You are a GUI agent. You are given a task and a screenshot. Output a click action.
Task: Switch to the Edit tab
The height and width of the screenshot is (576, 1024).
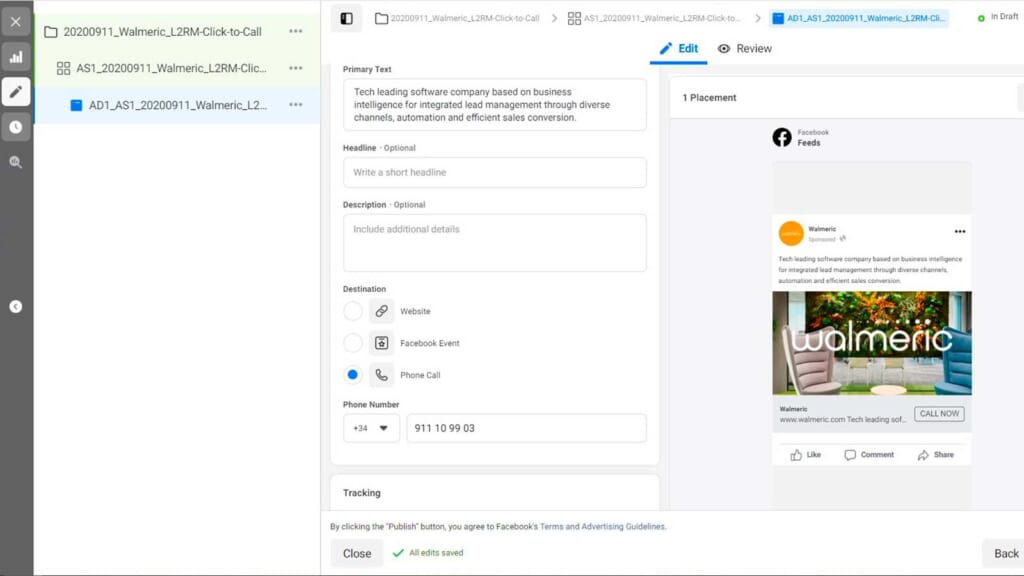(x=679, y=49)
